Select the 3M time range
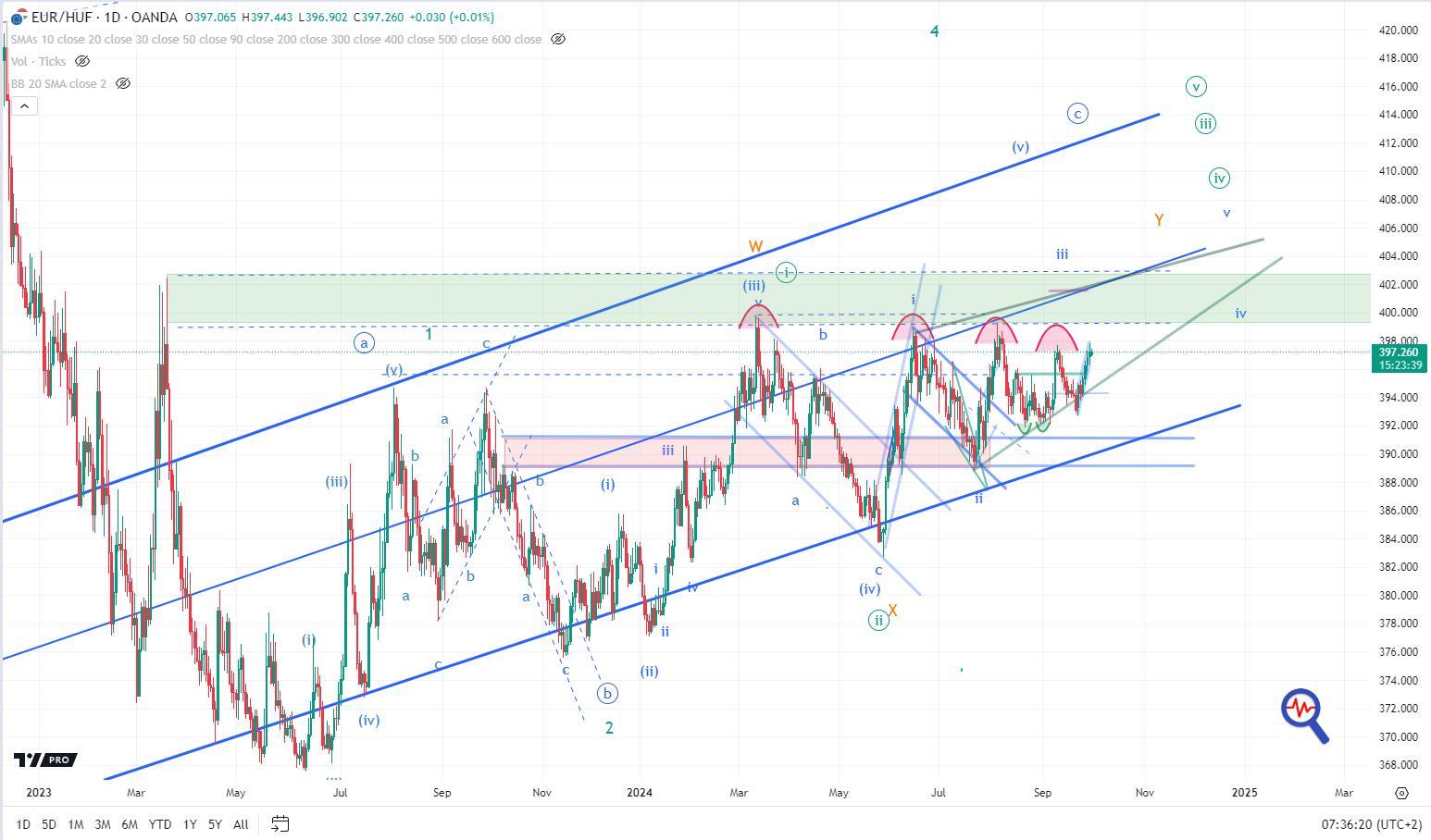Viewport: 1431px width, 840px height. pos(103,823)
